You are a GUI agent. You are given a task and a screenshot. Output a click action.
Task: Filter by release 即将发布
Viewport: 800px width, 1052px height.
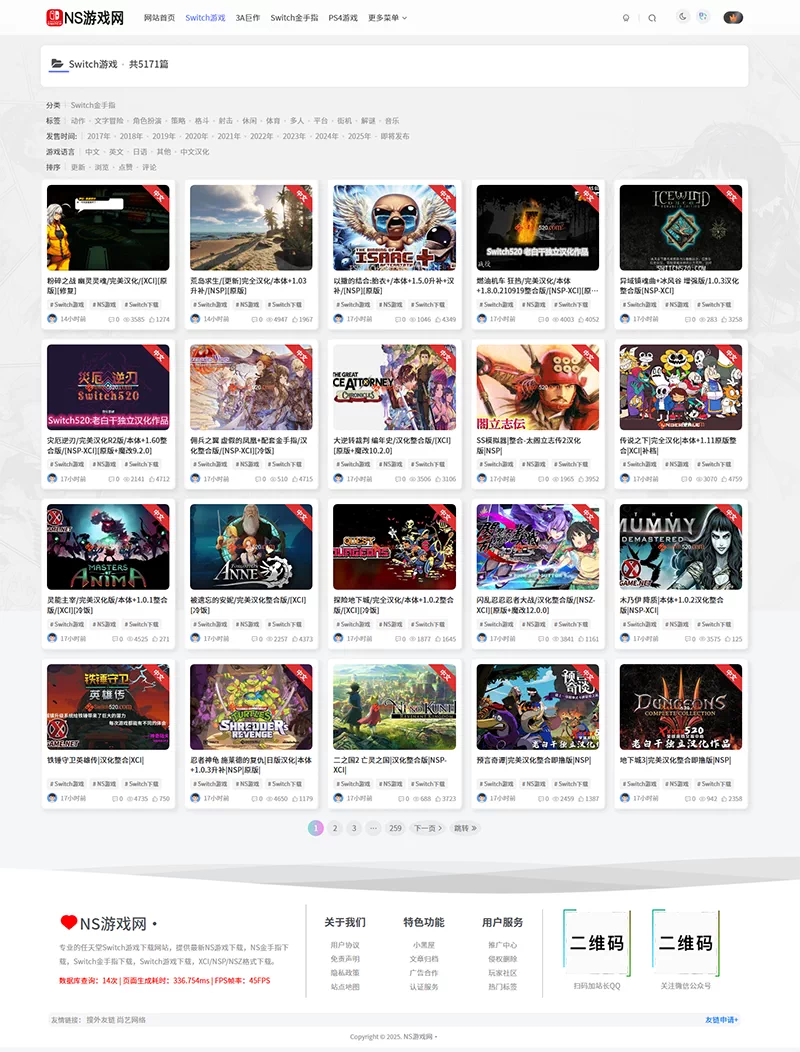point(395,136)
